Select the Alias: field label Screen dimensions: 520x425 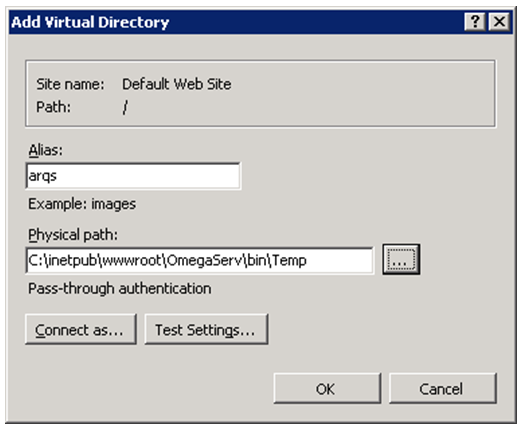pyautogui.click(x=45, y=150)
